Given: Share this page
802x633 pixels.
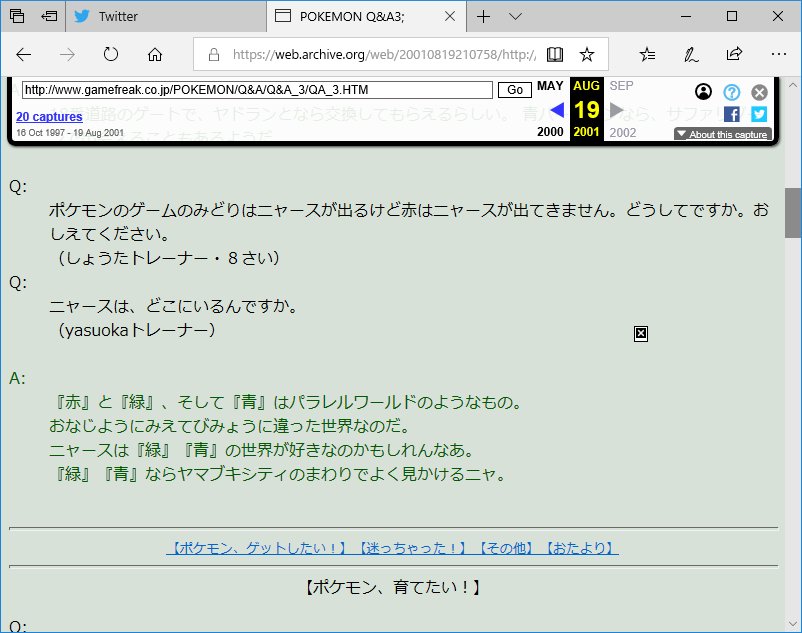Looking at the screenshot, I should (x=734, y=54).
